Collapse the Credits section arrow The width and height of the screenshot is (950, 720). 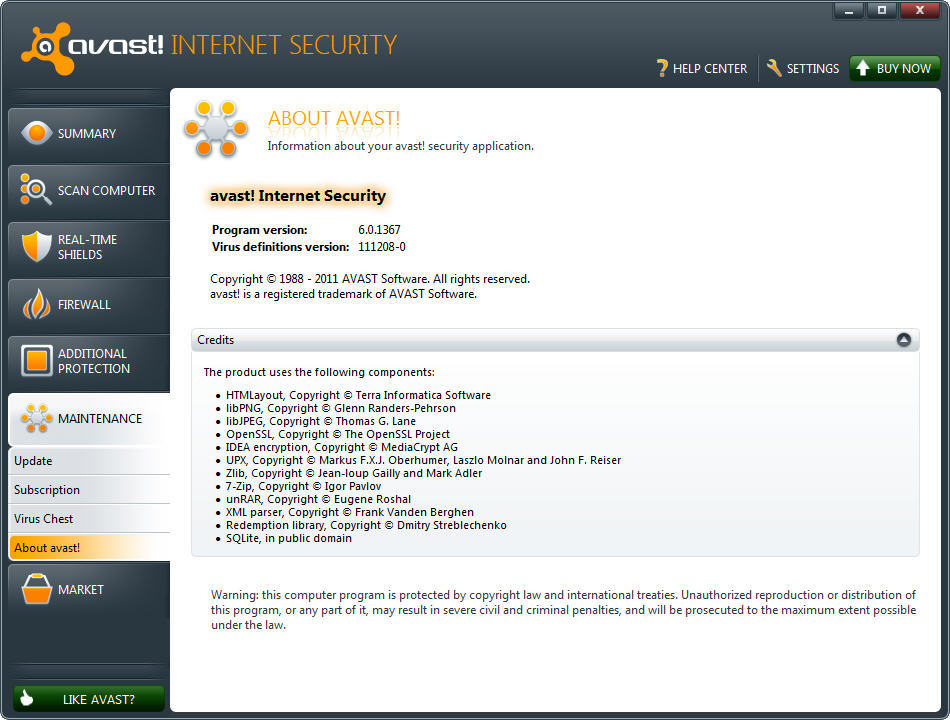(903, 339)
